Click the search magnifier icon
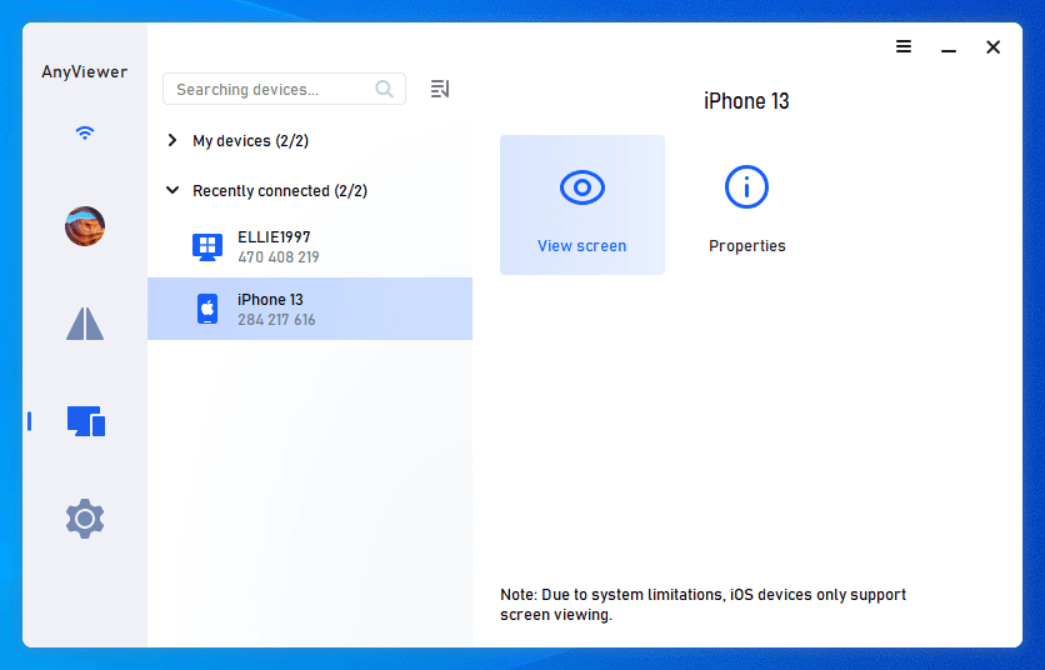 384,89
